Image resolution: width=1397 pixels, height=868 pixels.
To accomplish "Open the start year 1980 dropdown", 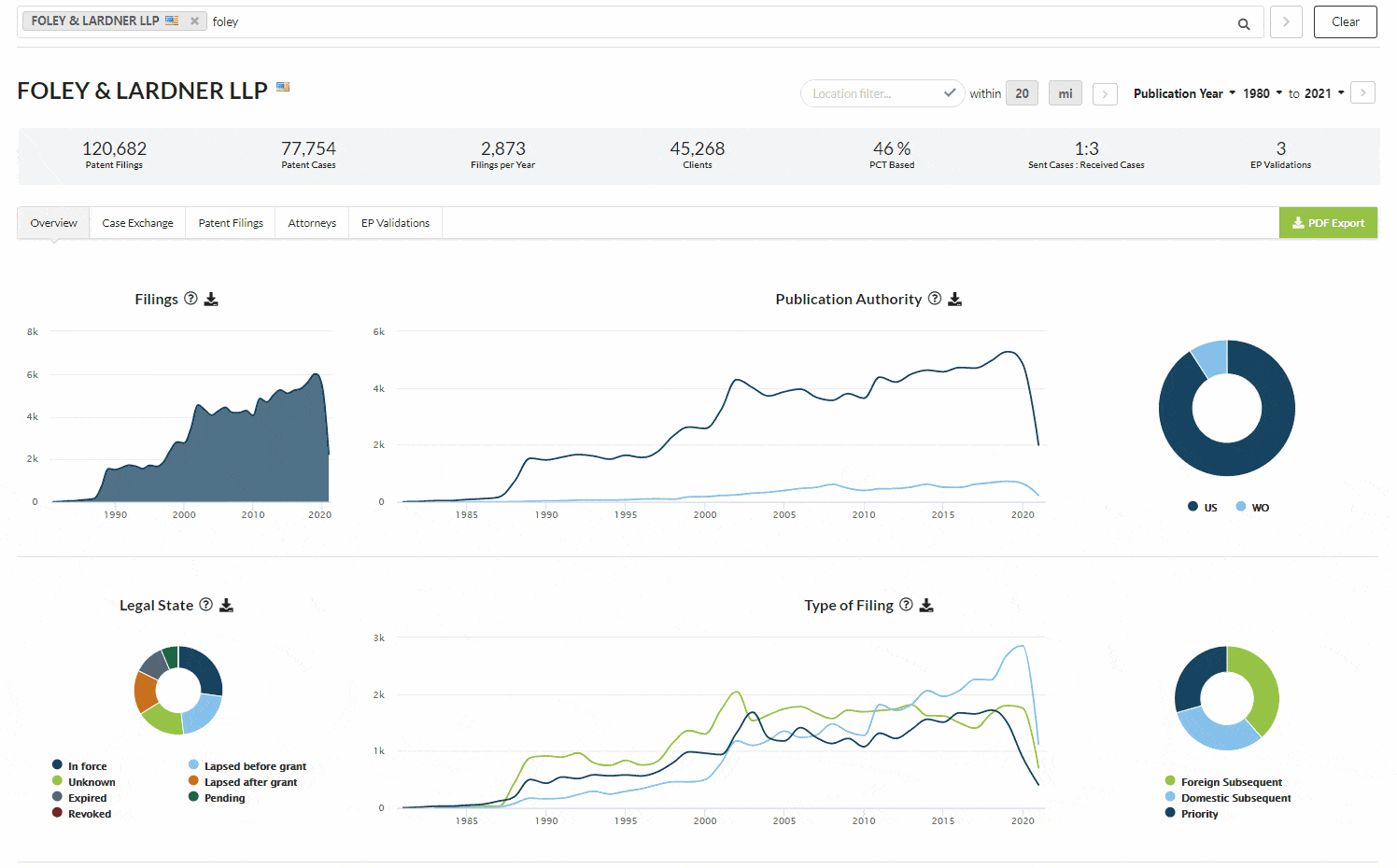I will [1263, 93].
